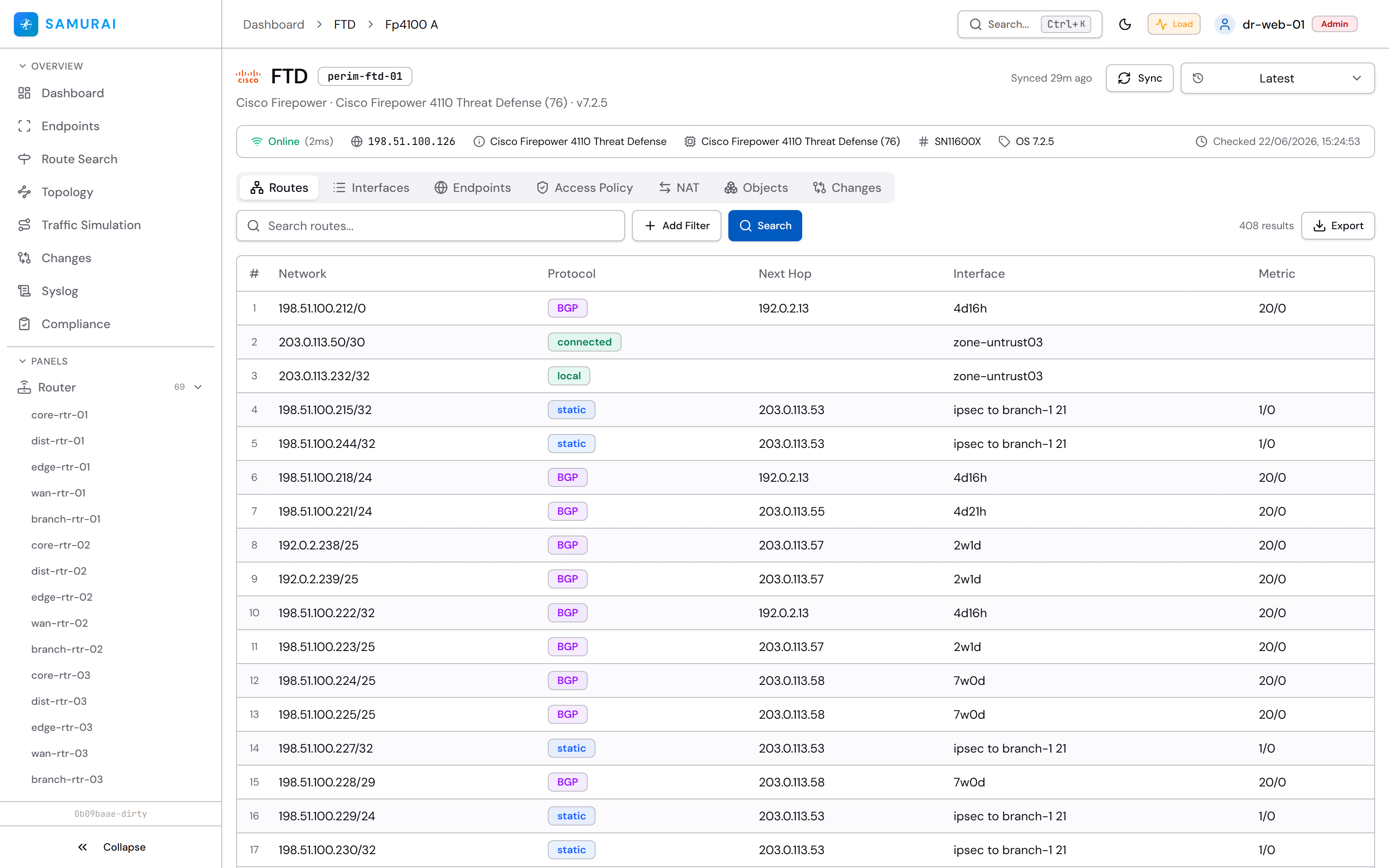Focus the Search routes input field

click(431, 226)
